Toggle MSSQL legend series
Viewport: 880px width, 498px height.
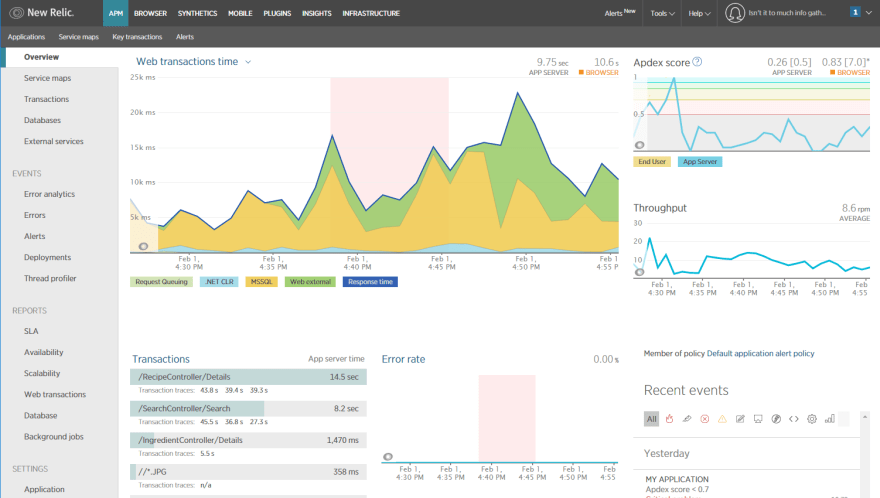click(262, 282)
